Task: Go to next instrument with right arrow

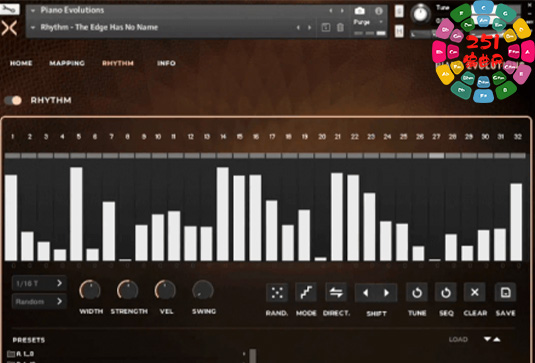Action: click(x=342, y=11)
